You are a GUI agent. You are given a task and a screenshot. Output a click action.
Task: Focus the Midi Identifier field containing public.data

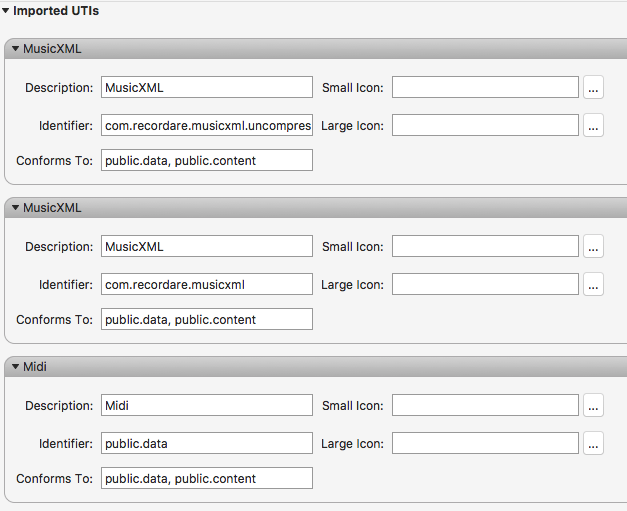tap(207, 443)
